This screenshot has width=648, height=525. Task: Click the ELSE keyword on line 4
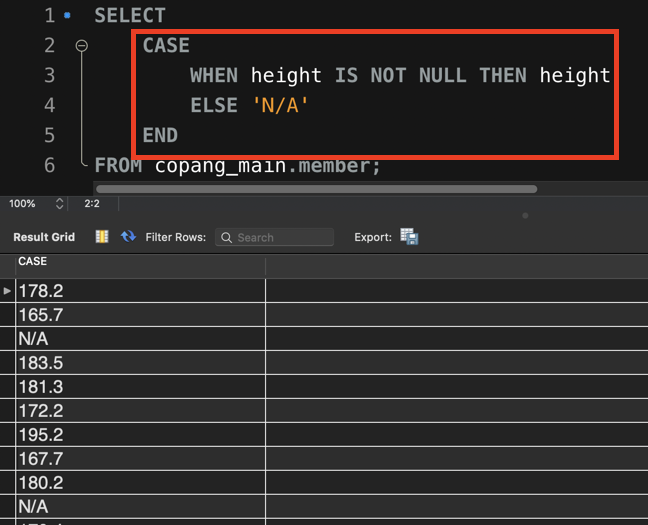214,105
